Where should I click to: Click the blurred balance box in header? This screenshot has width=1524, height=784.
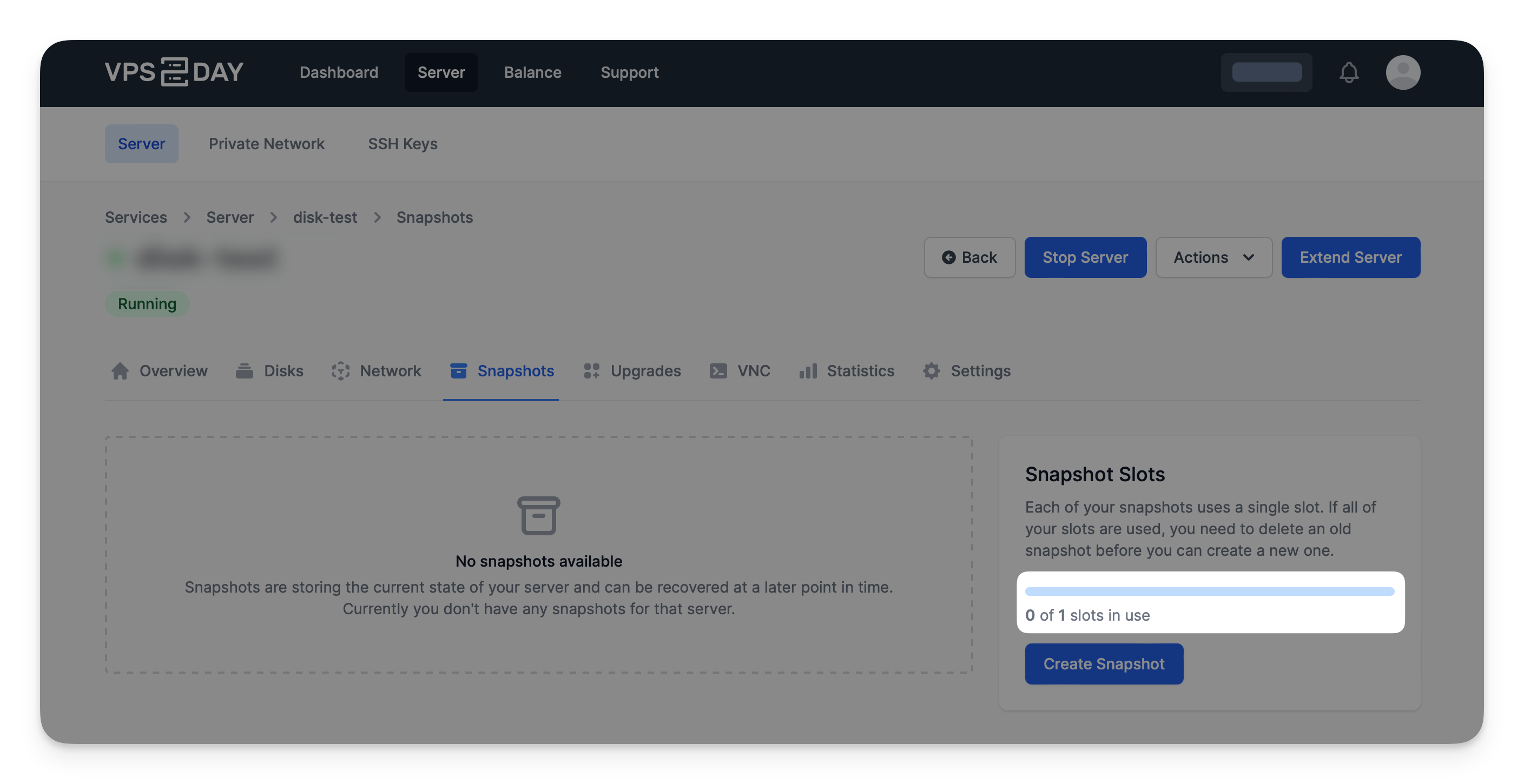1266,72
